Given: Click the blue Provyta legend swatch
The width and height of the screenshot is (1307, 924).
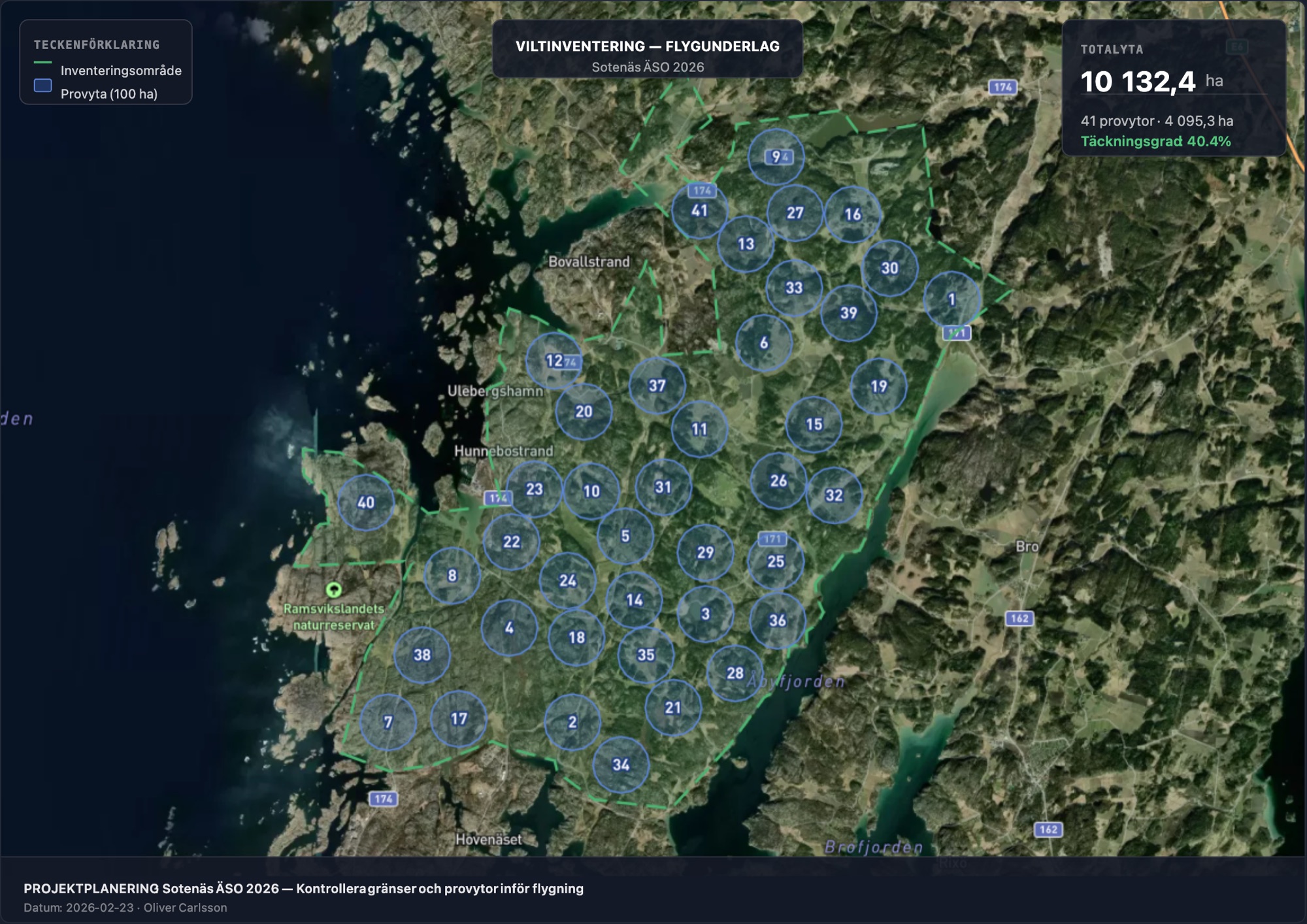Looking at the screenshot, I should tap(42, 86).
